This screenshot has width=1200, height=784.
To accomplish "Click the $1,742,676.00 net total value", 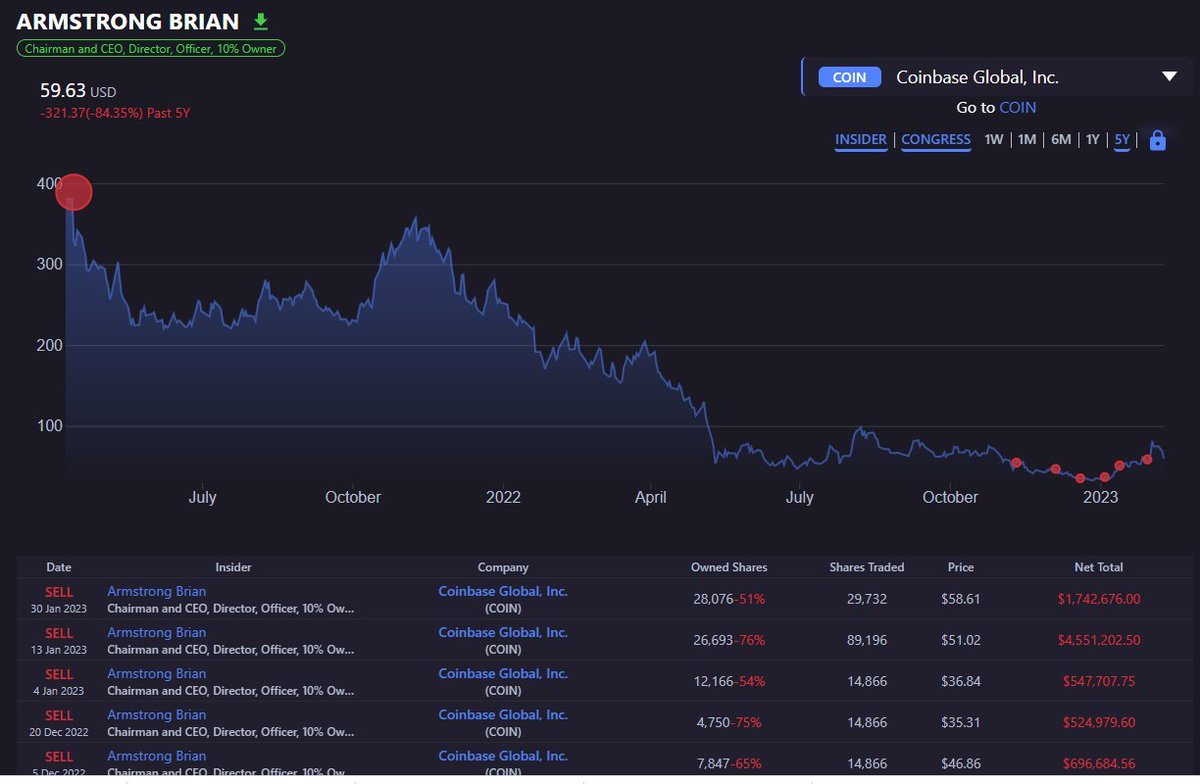I will (1099, 599).
